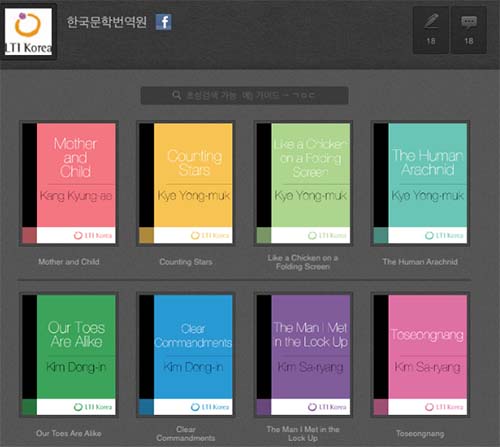Click the Clear Commandments caption
The height and width of the screenshot is (447, 500).
tap(186, 434)
